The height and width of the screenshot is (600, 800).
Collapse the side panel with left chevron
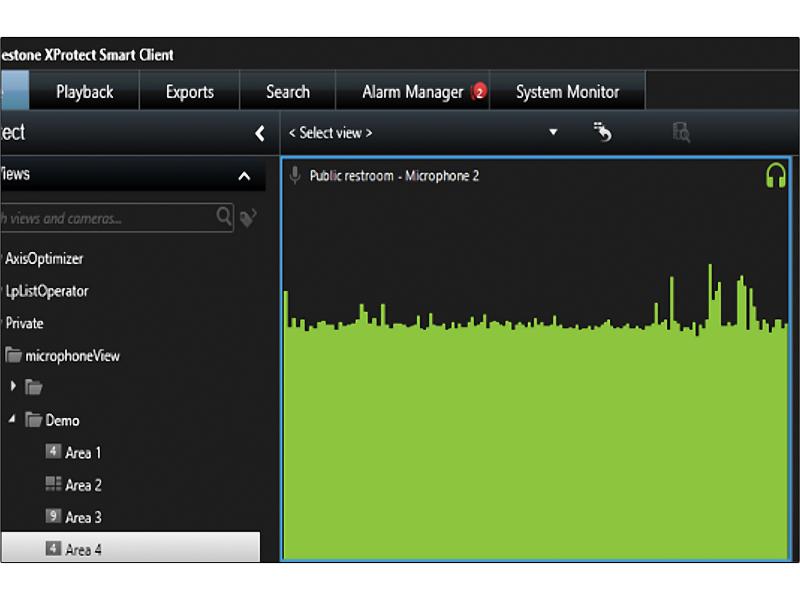click(x=260, y=134)
